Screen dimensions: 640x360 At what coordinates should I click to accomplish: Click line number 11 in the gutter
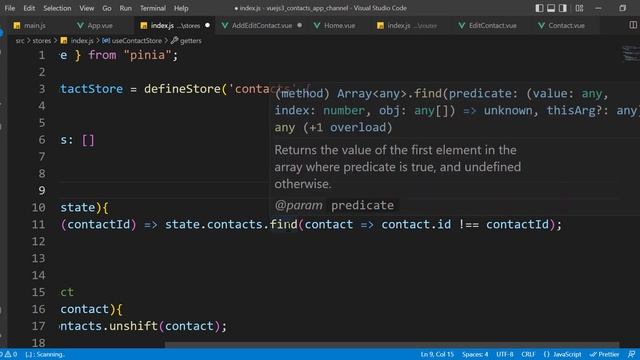coord(38,224)
